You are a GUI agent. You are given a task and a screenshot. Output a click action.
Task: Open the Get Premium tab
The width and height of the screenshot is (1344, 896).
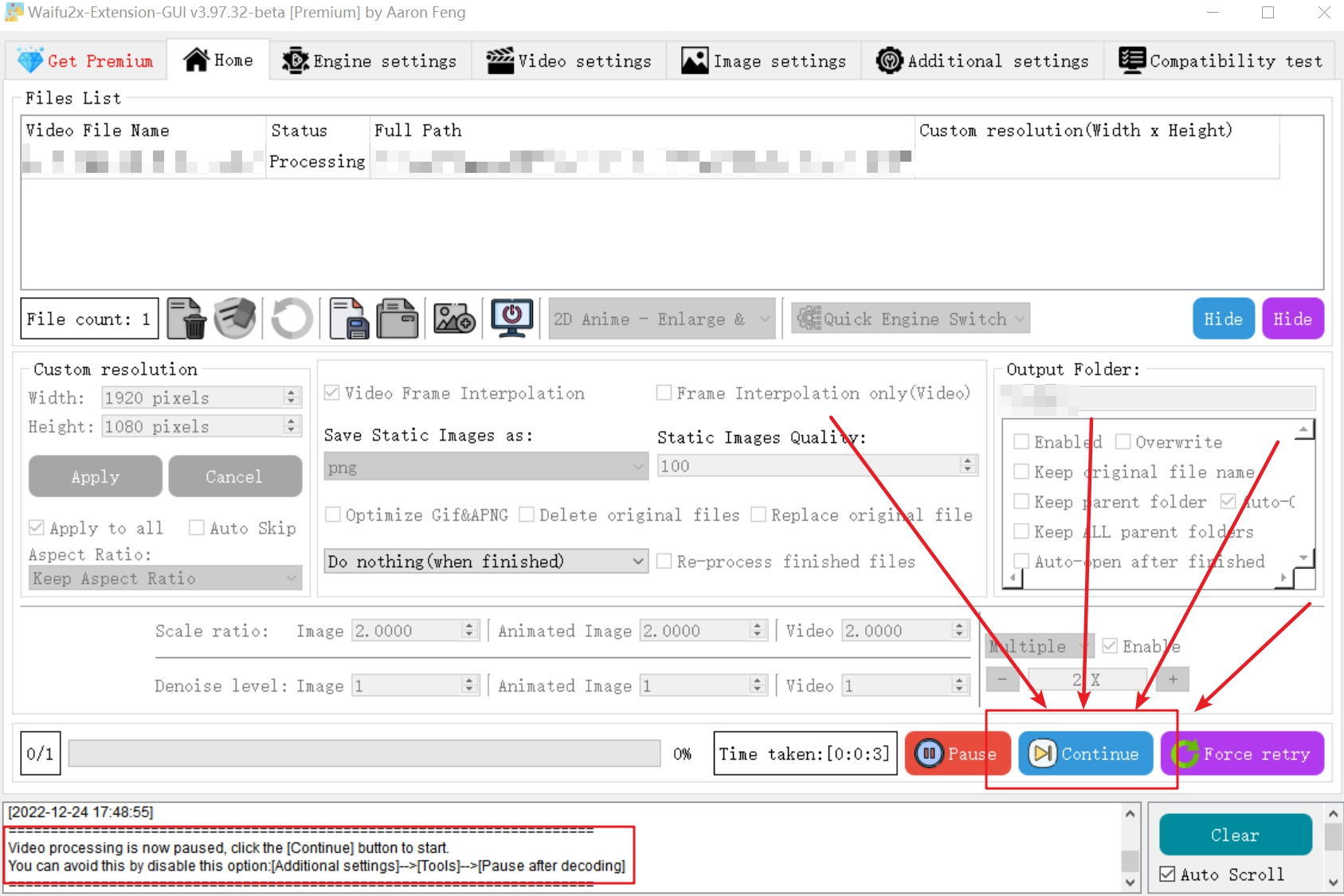86,61
